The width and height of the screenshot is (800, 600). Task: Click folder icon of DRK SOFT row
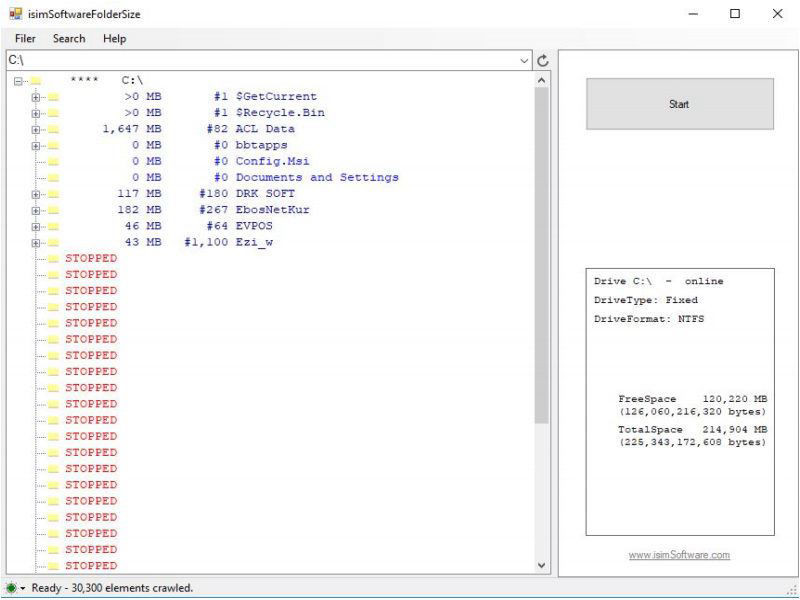54,194
